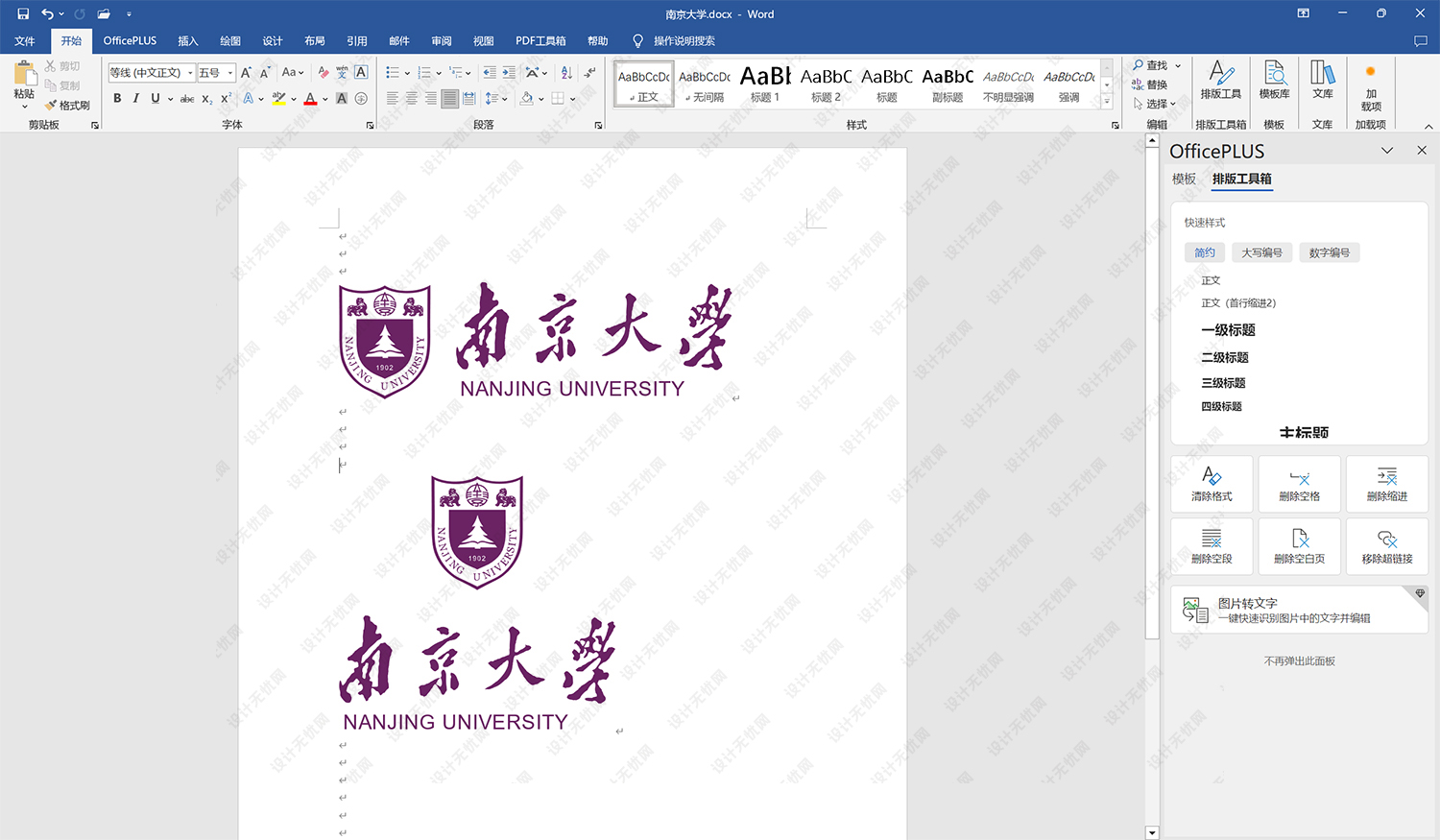Click the Distributed alignment icon
The image size is (1440, 840).
[x=468, y=98]
